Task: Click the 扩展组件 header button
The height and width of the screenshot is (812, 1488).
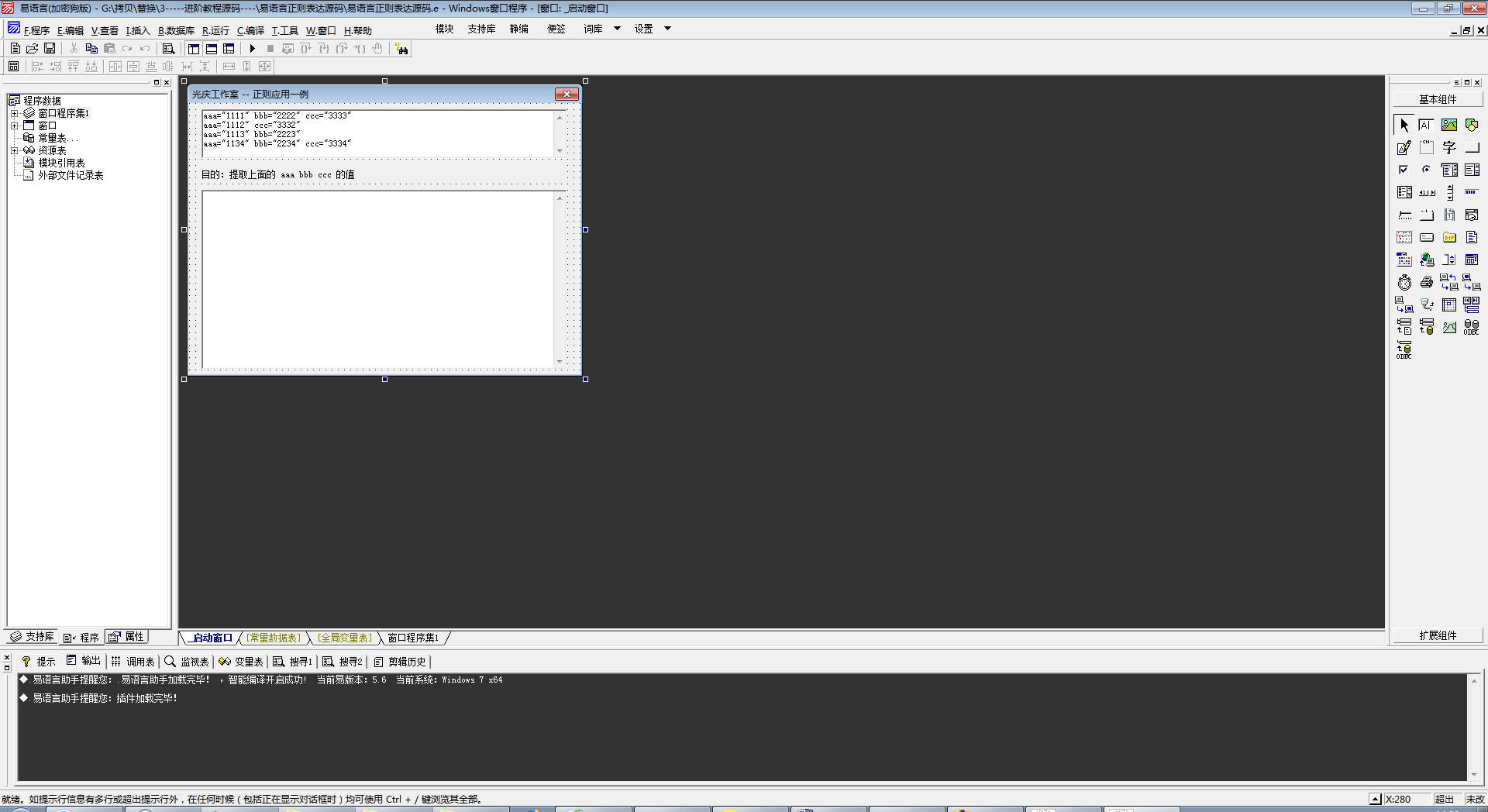Action: pyautogui.click(x=1438, y=635)
